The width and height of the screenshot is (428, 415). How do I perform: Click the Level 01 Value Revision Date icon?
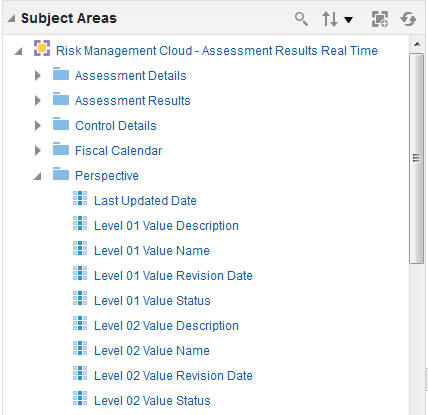coord(80,273)
